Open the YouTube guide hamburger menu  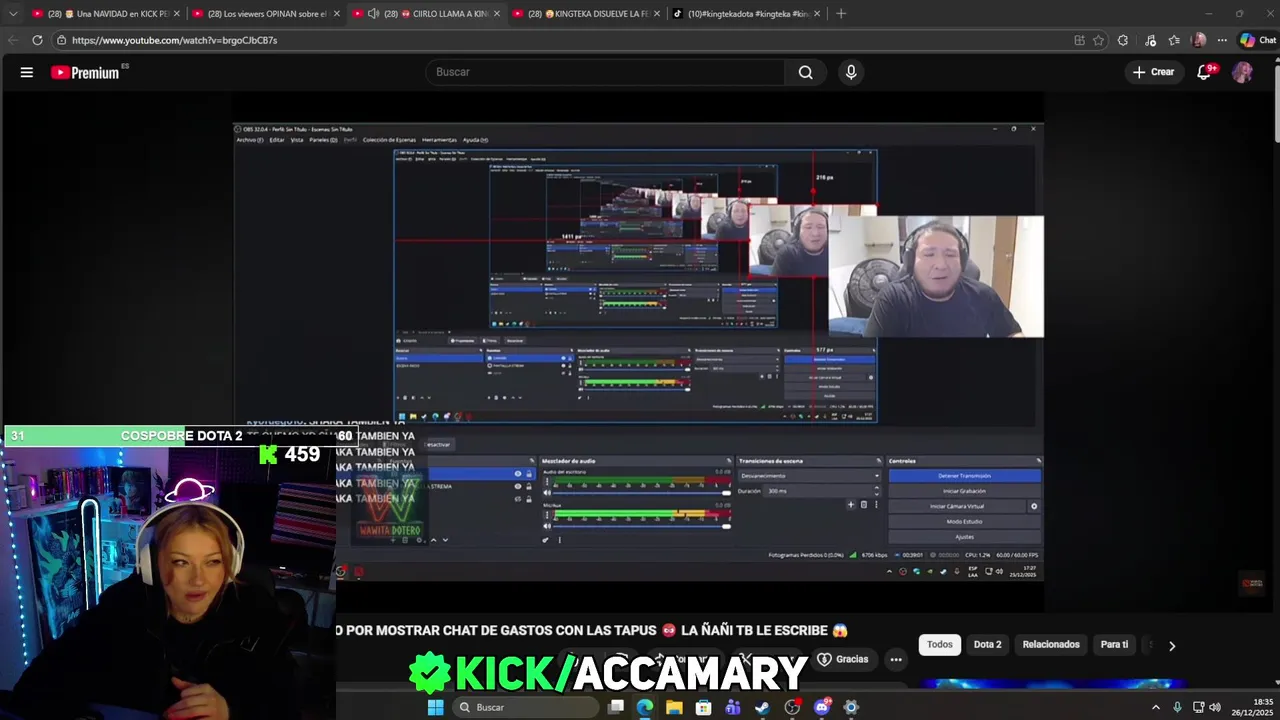[x=27, y=72]
